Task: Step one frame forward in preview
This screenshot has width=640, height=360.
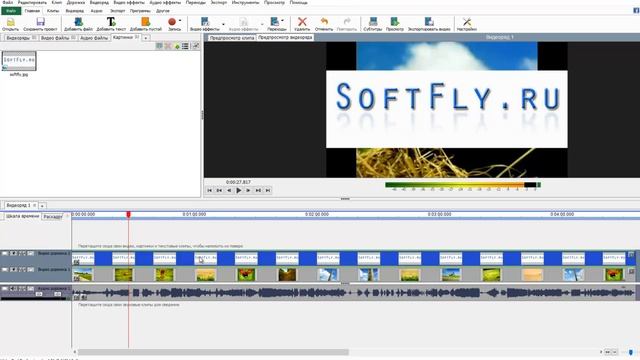Action: tap(248, 190)
